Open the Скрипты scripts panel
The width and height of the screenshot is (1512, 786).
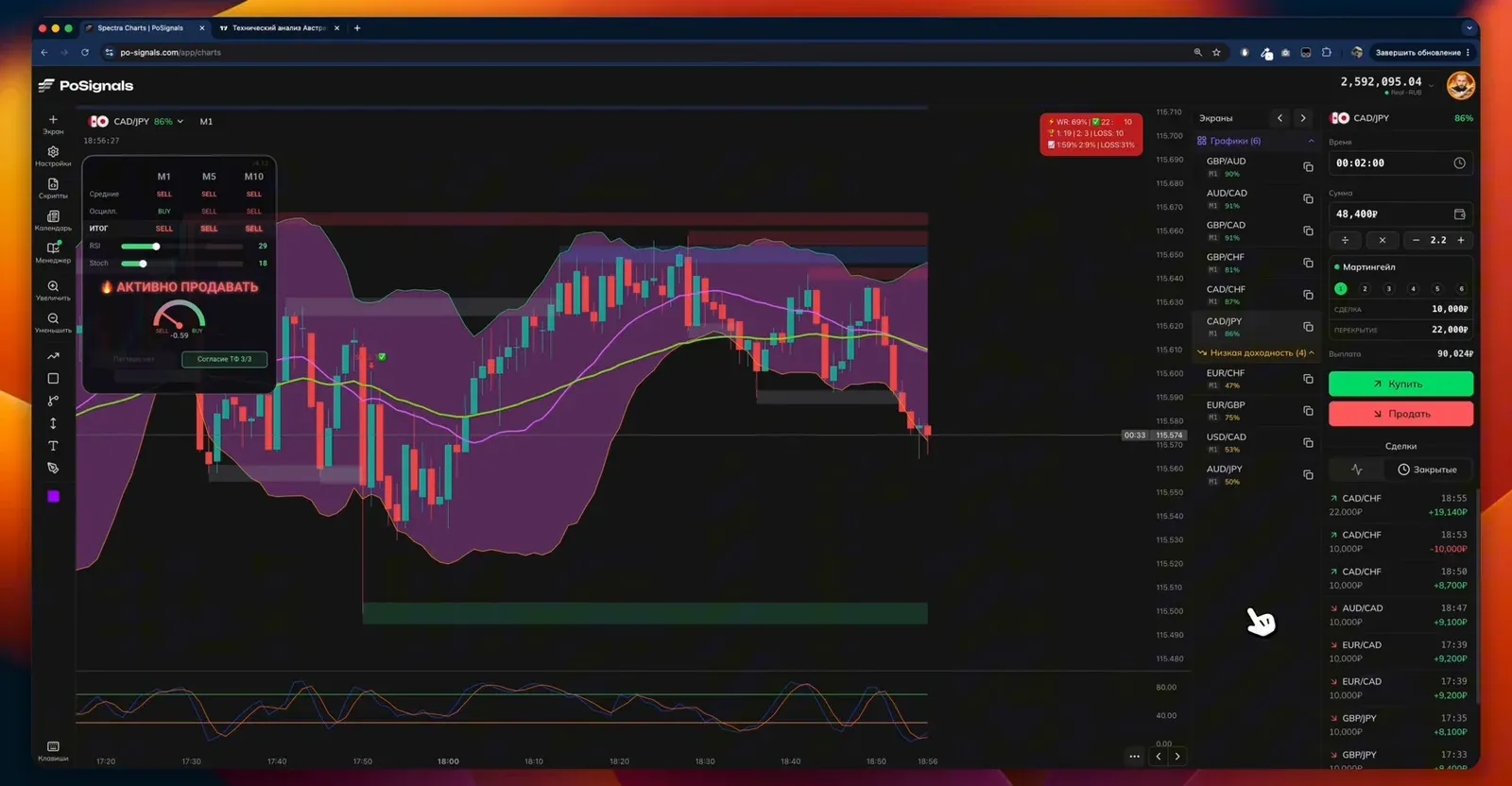(53, 184)
